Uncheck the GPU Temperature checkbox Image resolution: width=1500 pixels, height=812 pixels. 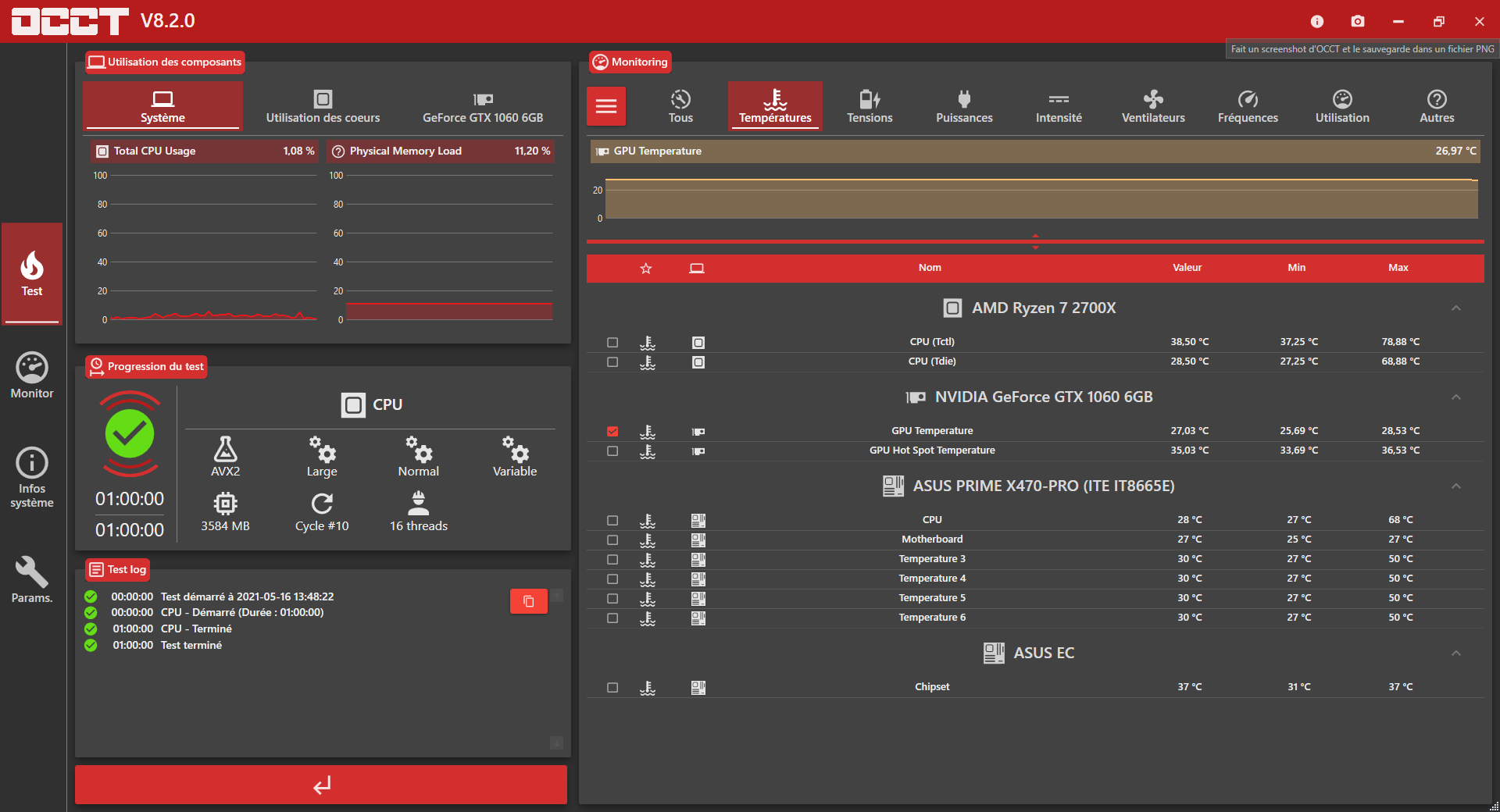(612, 432)
